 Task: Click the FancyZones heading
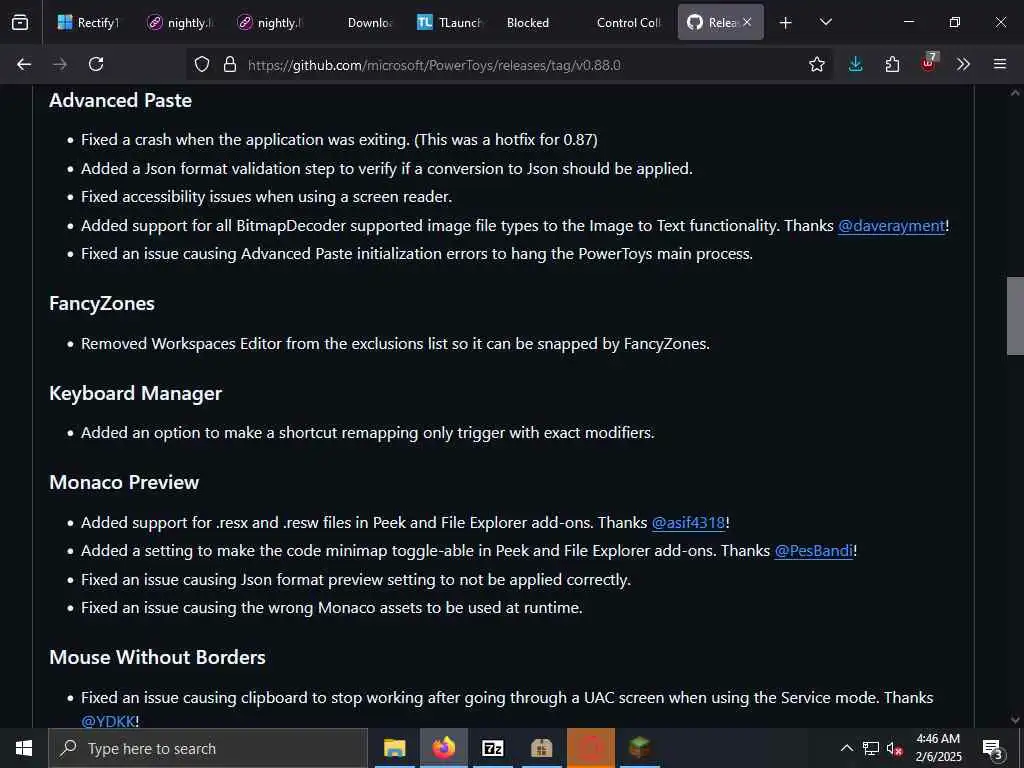102,304
